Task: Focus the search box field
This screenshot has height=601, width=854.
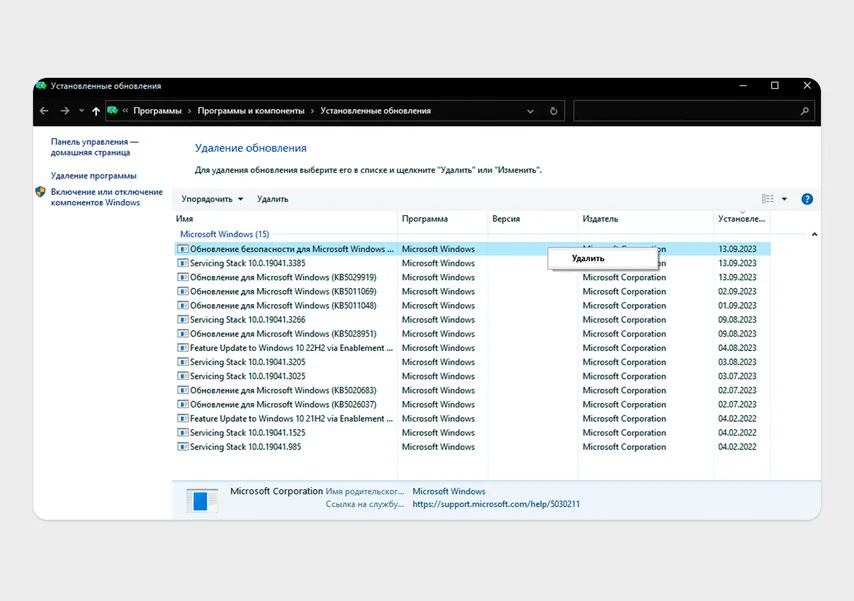Action: (694, 111)
